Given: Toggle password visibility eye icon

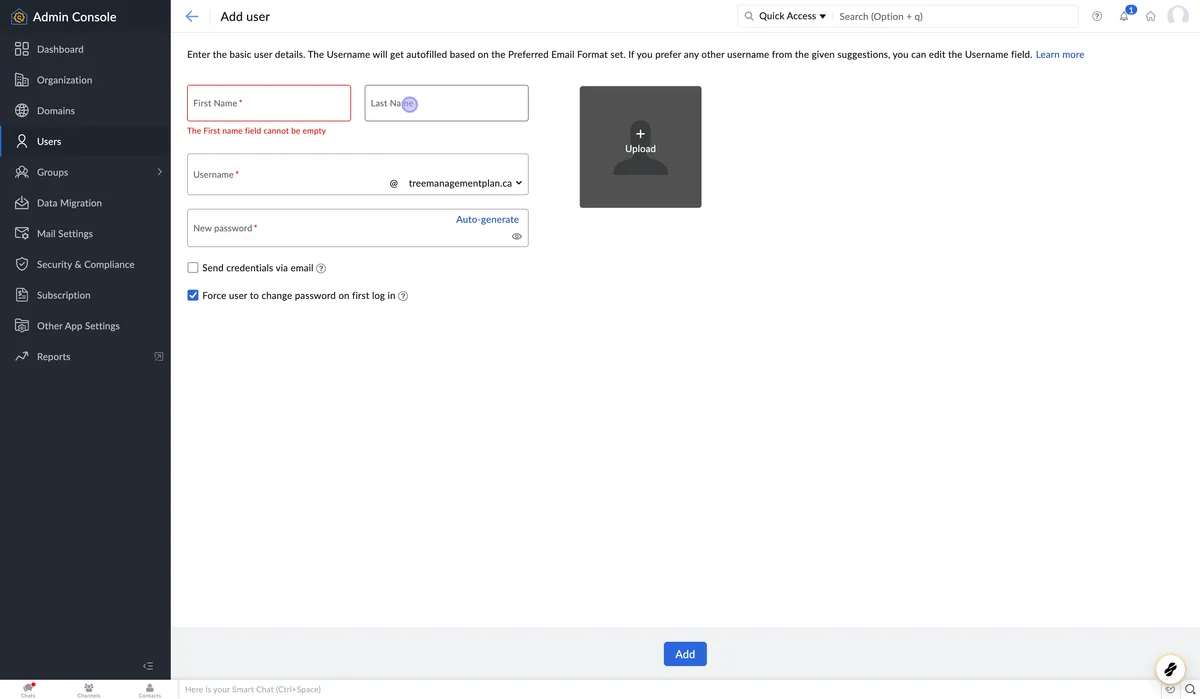Looking at the screenshot, I should click(x=517, y=237).
